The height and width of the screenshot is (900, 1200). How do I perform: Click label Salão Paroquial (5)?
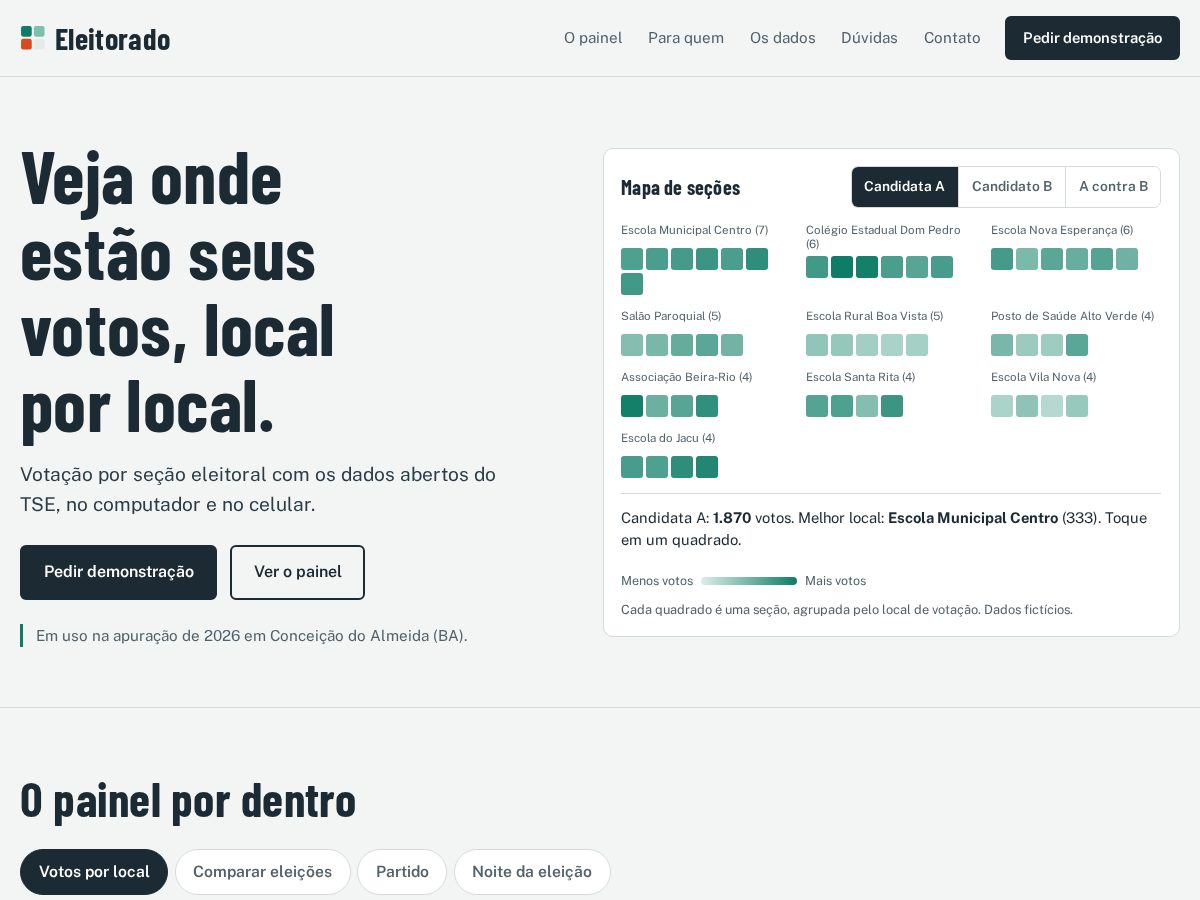coord(671,316)
